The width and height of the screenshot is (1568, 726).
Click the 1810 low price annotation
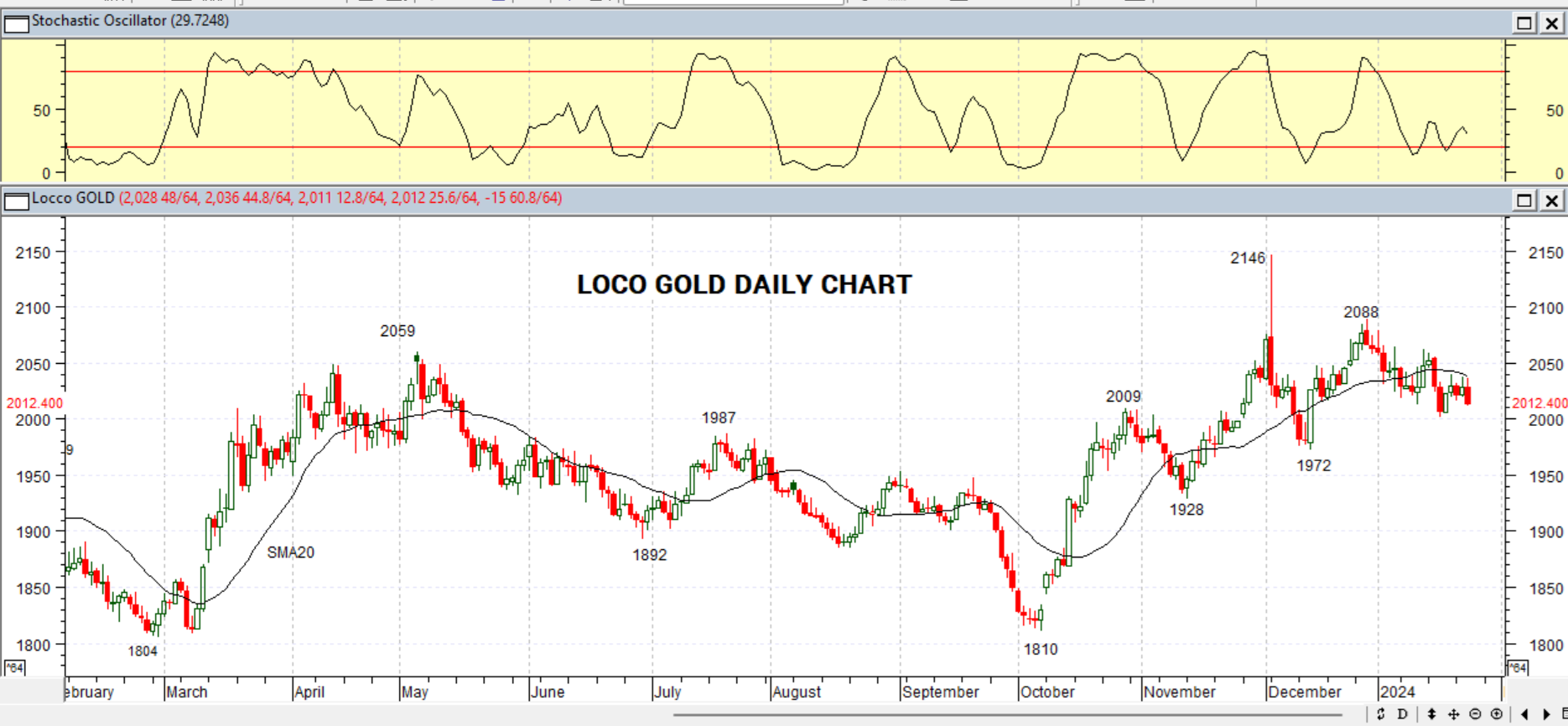click(x=1041, y=649)
